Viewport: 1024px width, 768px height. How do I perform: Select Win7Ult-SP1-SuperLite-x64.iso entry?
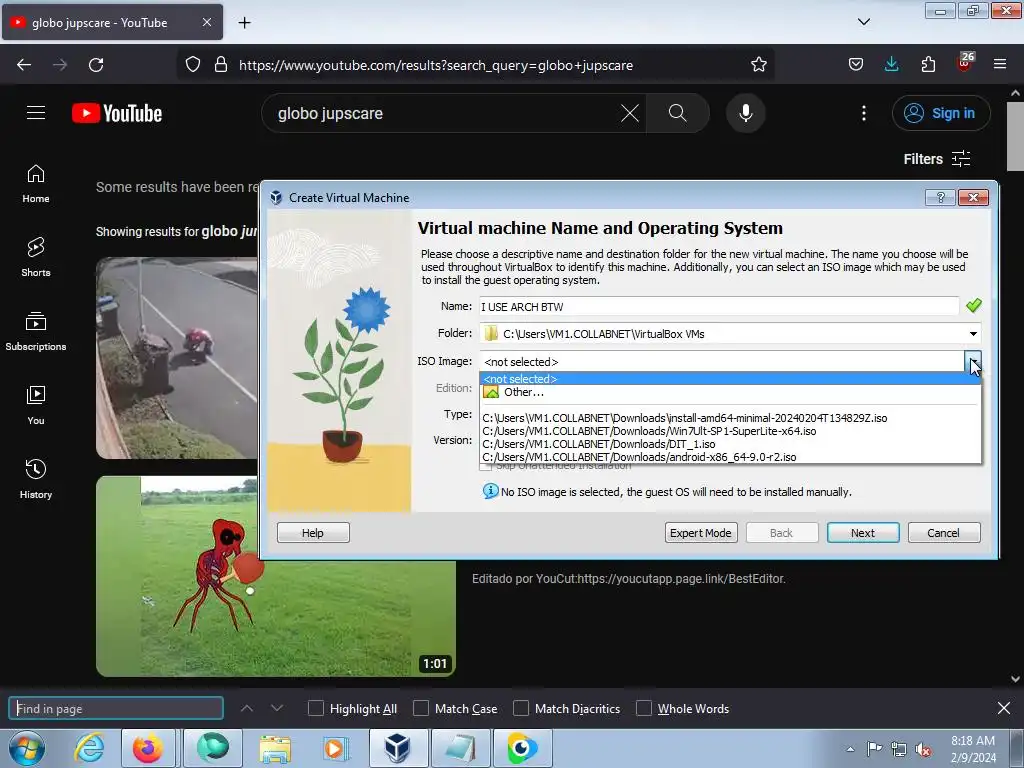pos(730,431)
